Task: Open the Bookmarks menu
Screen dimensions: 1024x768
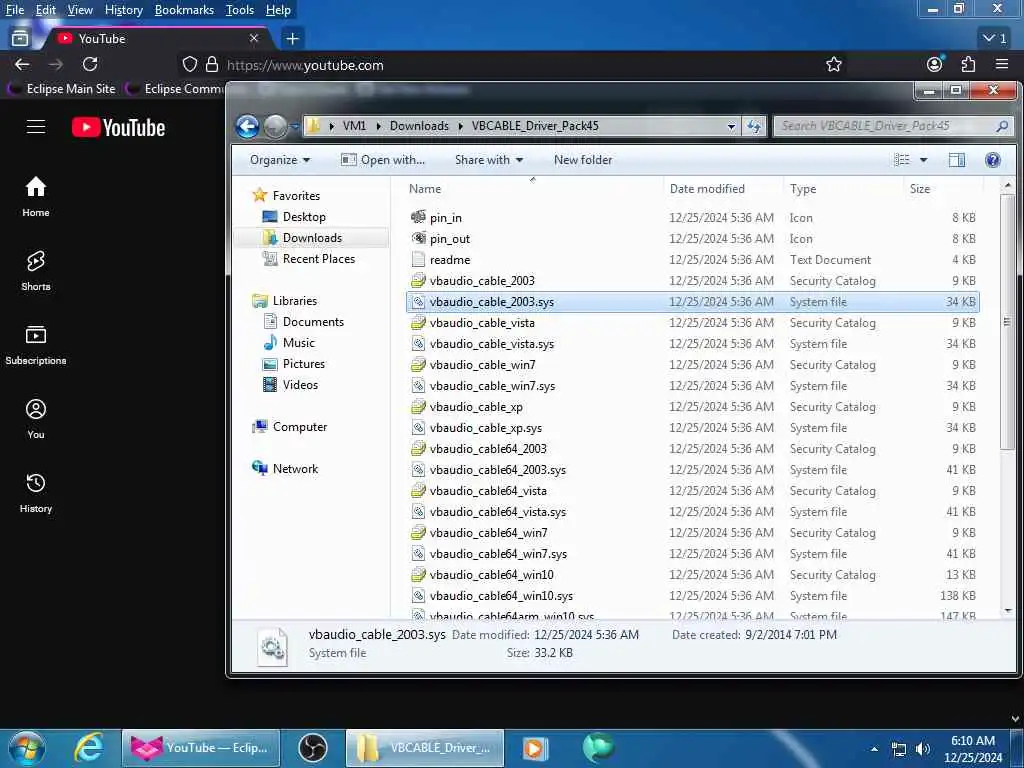Action: 184,10
